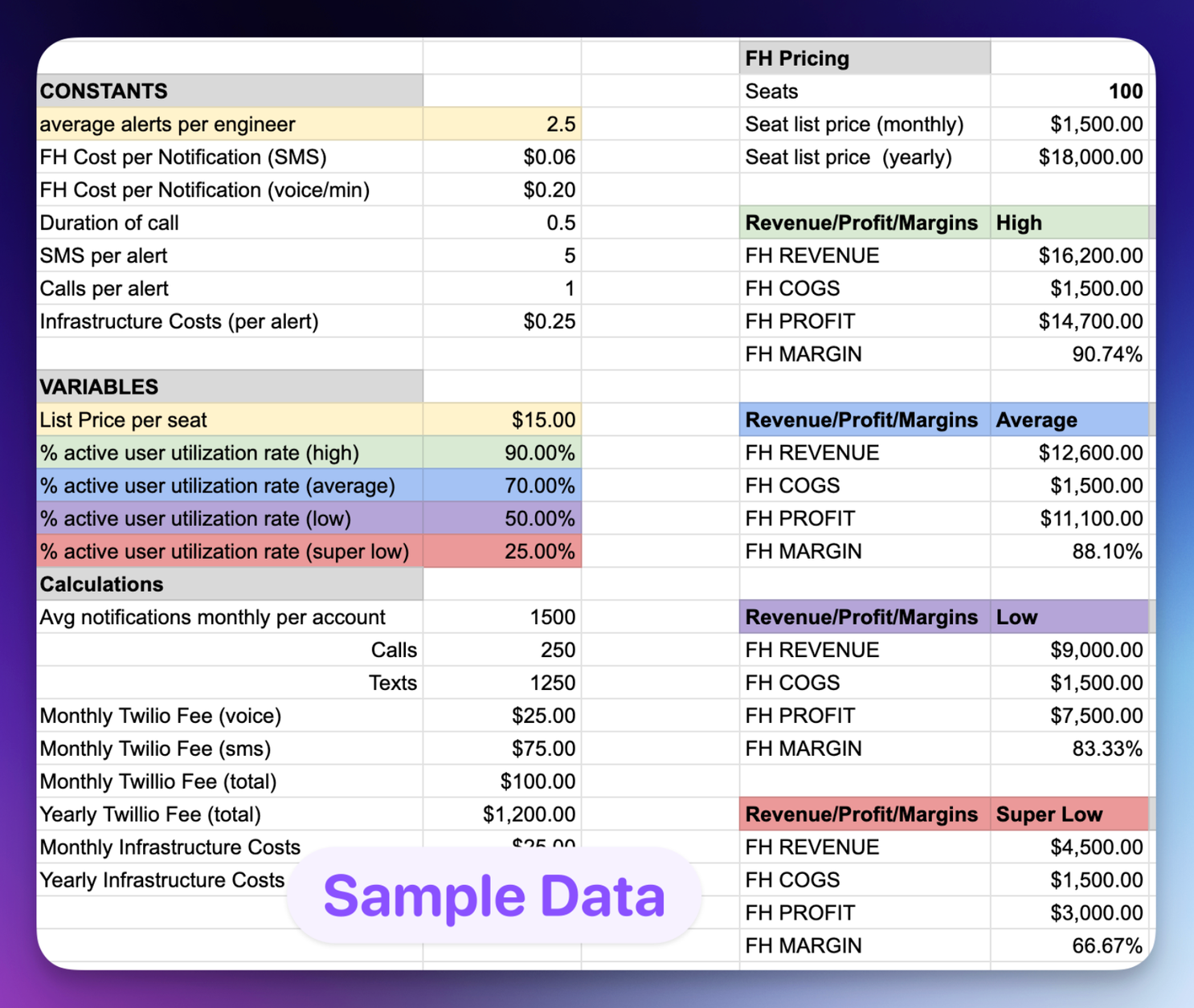Select the CONSTANTS header cell
Screen dimensions: 1194x1008
coord(230,91)
